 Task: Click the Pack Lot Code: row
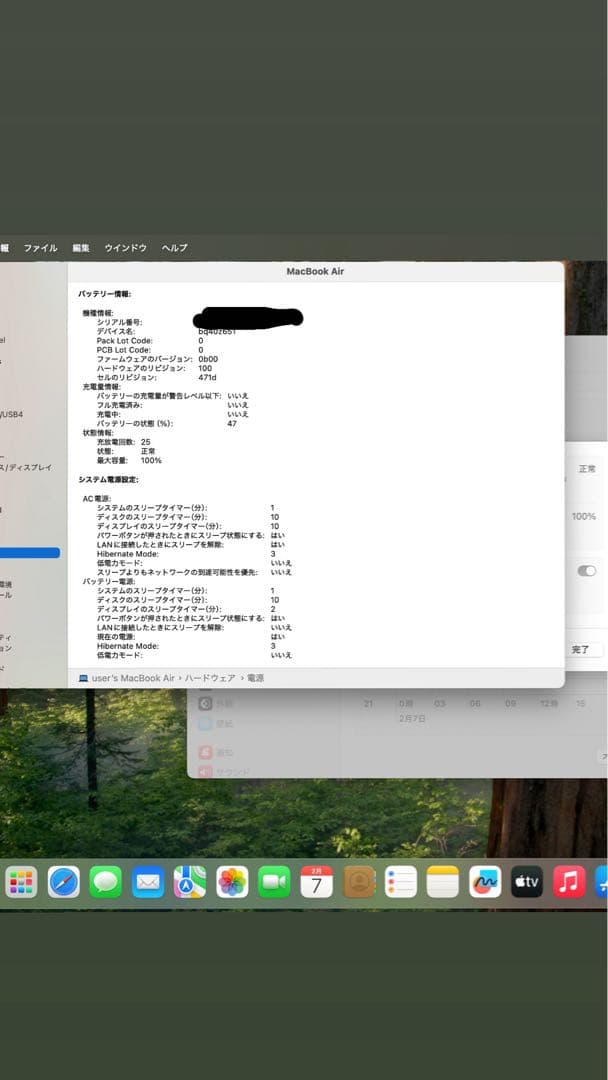pyautogui.click(x=150, y=341)
